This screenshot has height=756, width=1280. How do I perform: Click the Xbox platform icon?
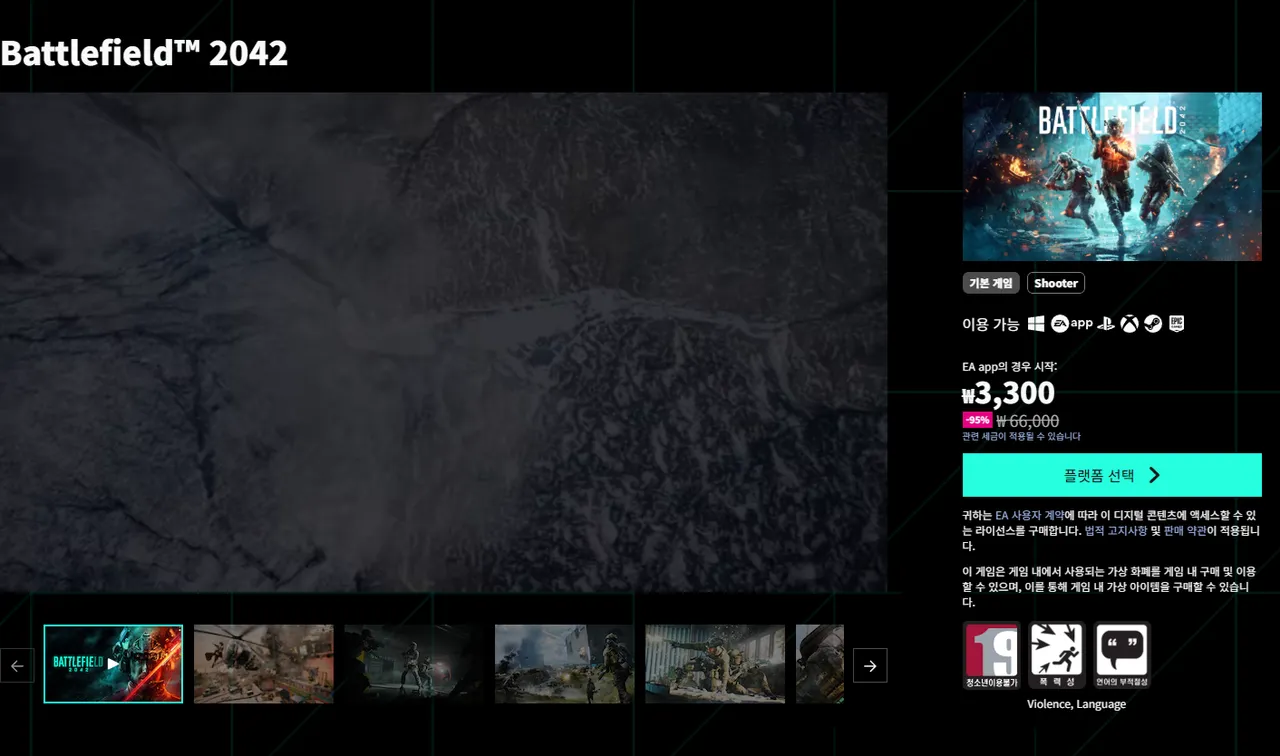point(1130,324)
